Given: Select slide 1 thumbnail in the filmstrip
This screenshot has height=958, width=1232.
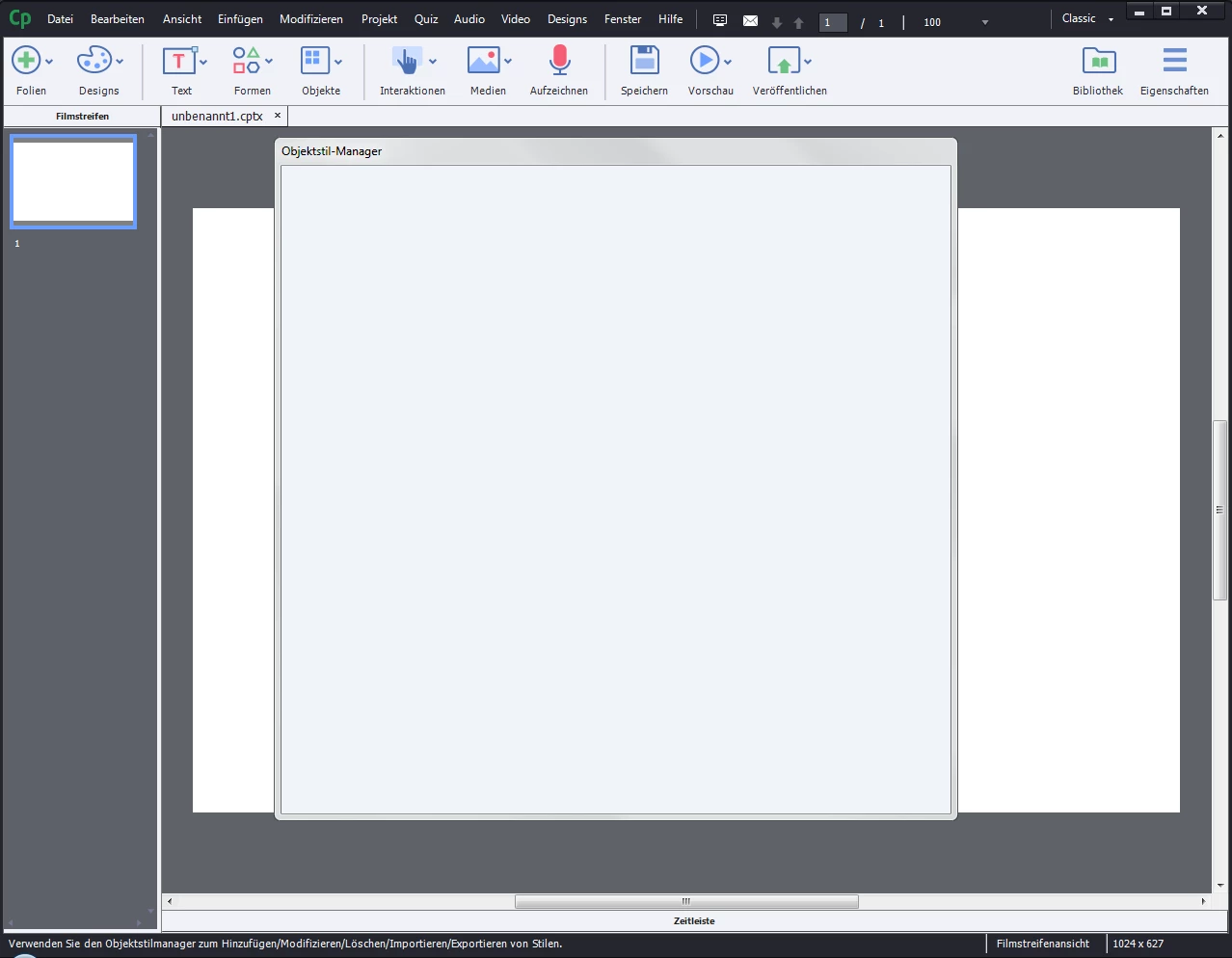Looking at the screenshot, I should pos(73,181).
